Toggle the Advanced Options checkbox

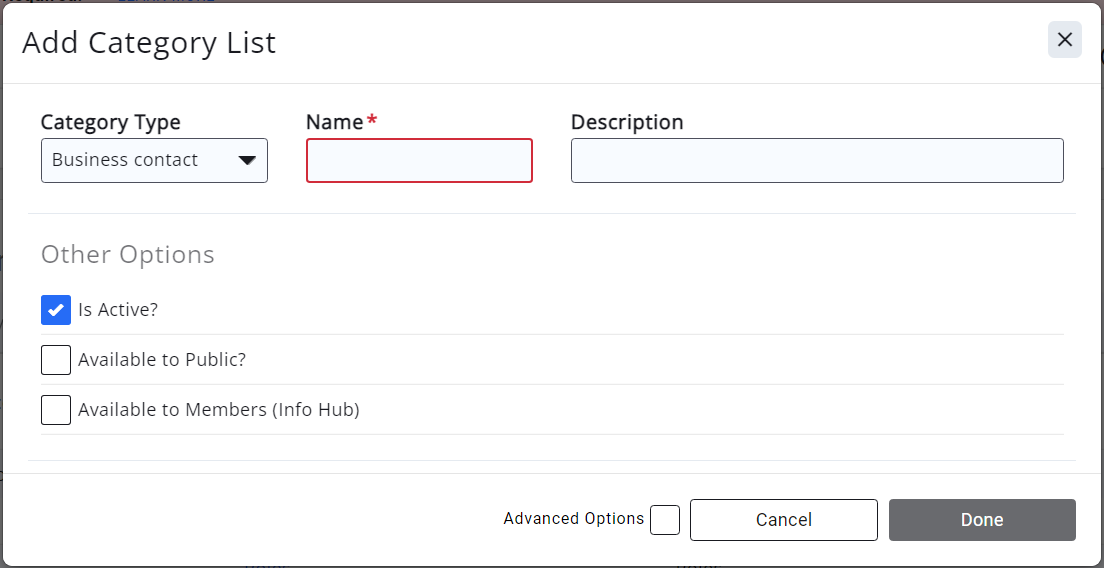point(664,520)
